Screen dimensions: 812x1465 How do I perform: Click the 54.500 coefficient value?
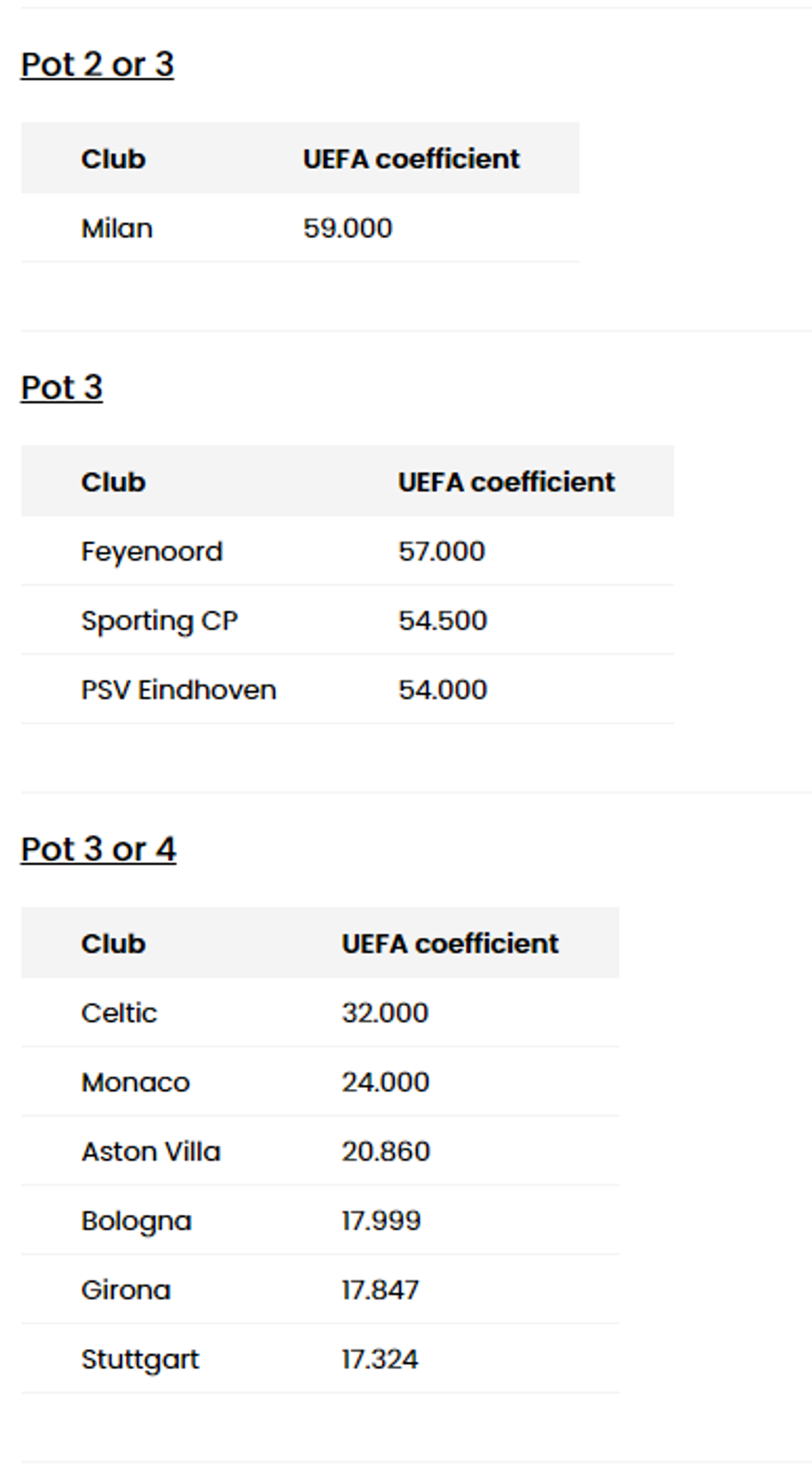click(x=442, y=621)
